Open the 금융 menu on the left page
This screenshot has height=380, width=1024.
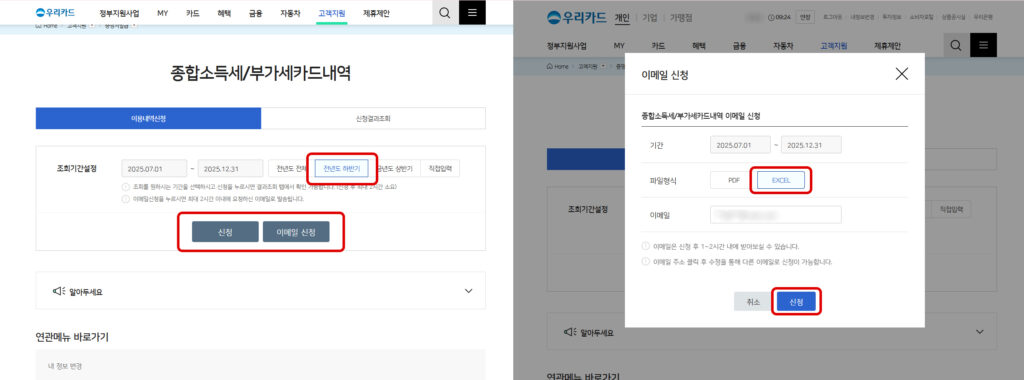[255, 13]
